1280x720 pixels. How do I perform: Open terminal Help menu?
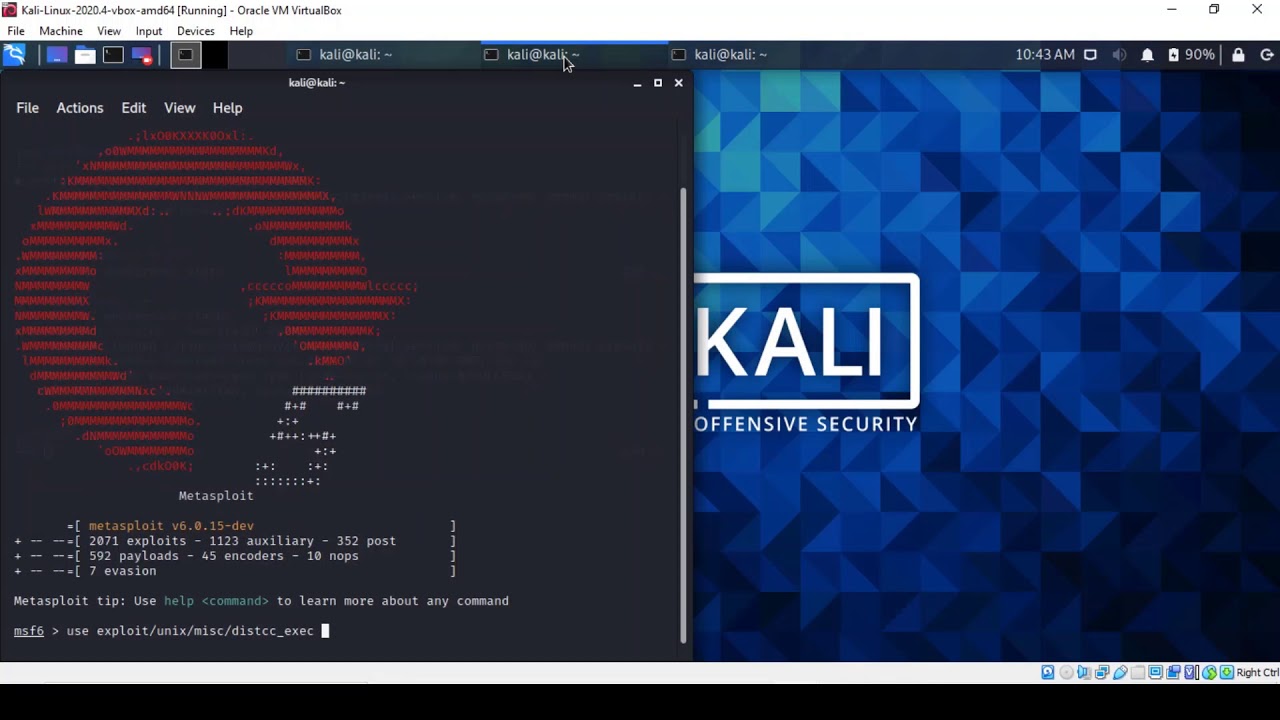pyautogui.click(x=227, y=108)
